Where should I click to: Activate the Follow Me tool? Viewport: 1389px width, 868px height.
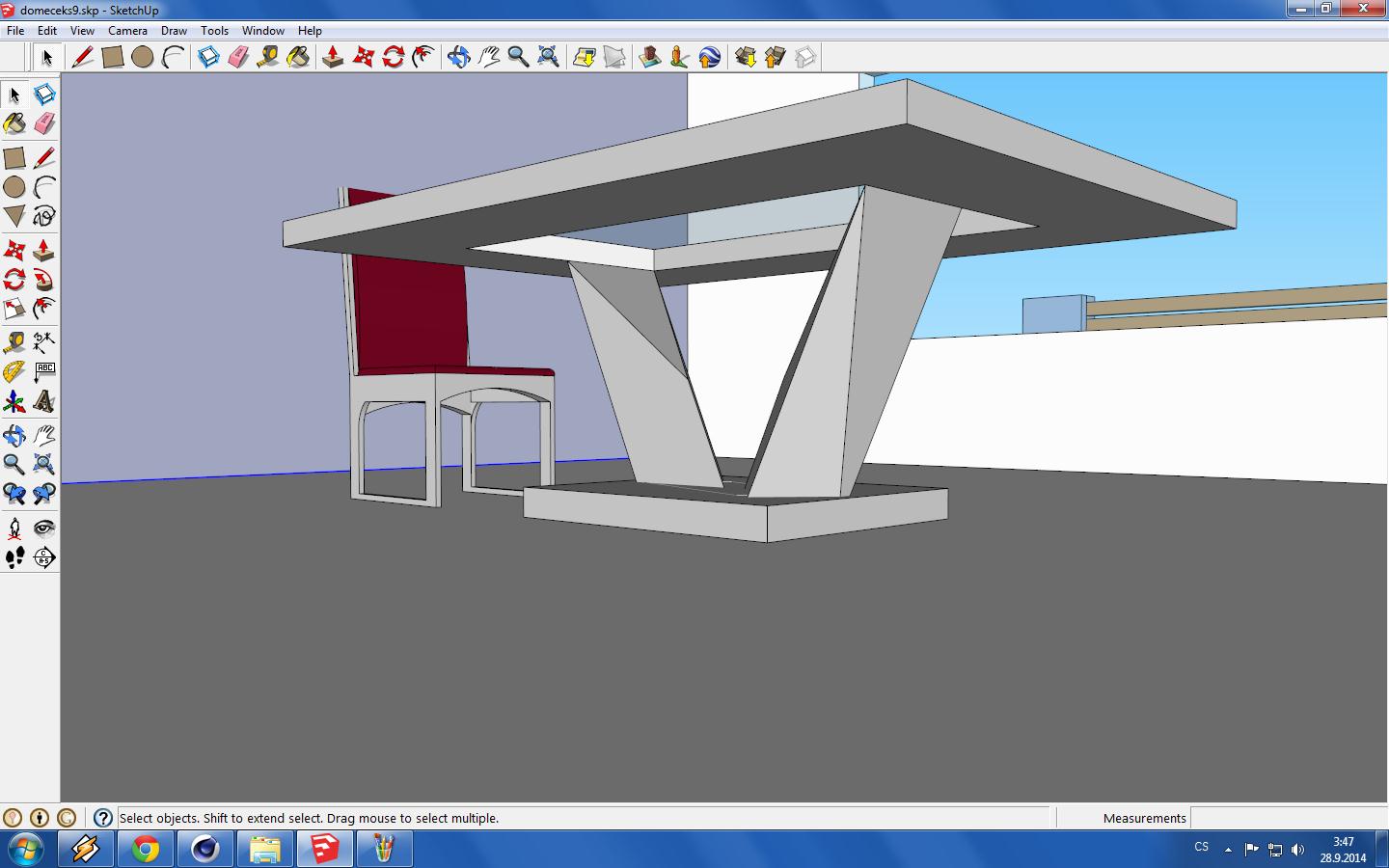point(44,281)
